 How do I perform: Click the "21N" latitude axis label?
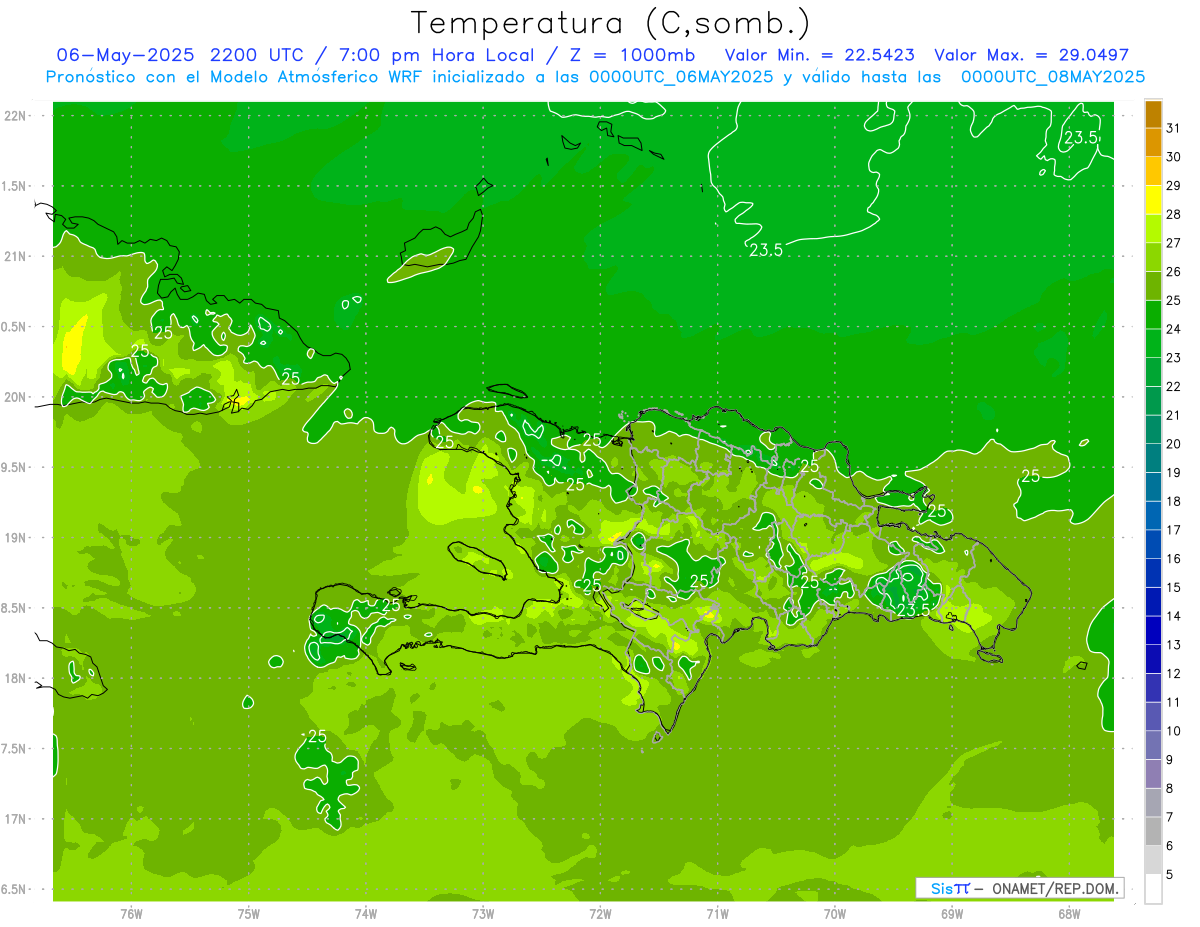[x=16, y=257]
